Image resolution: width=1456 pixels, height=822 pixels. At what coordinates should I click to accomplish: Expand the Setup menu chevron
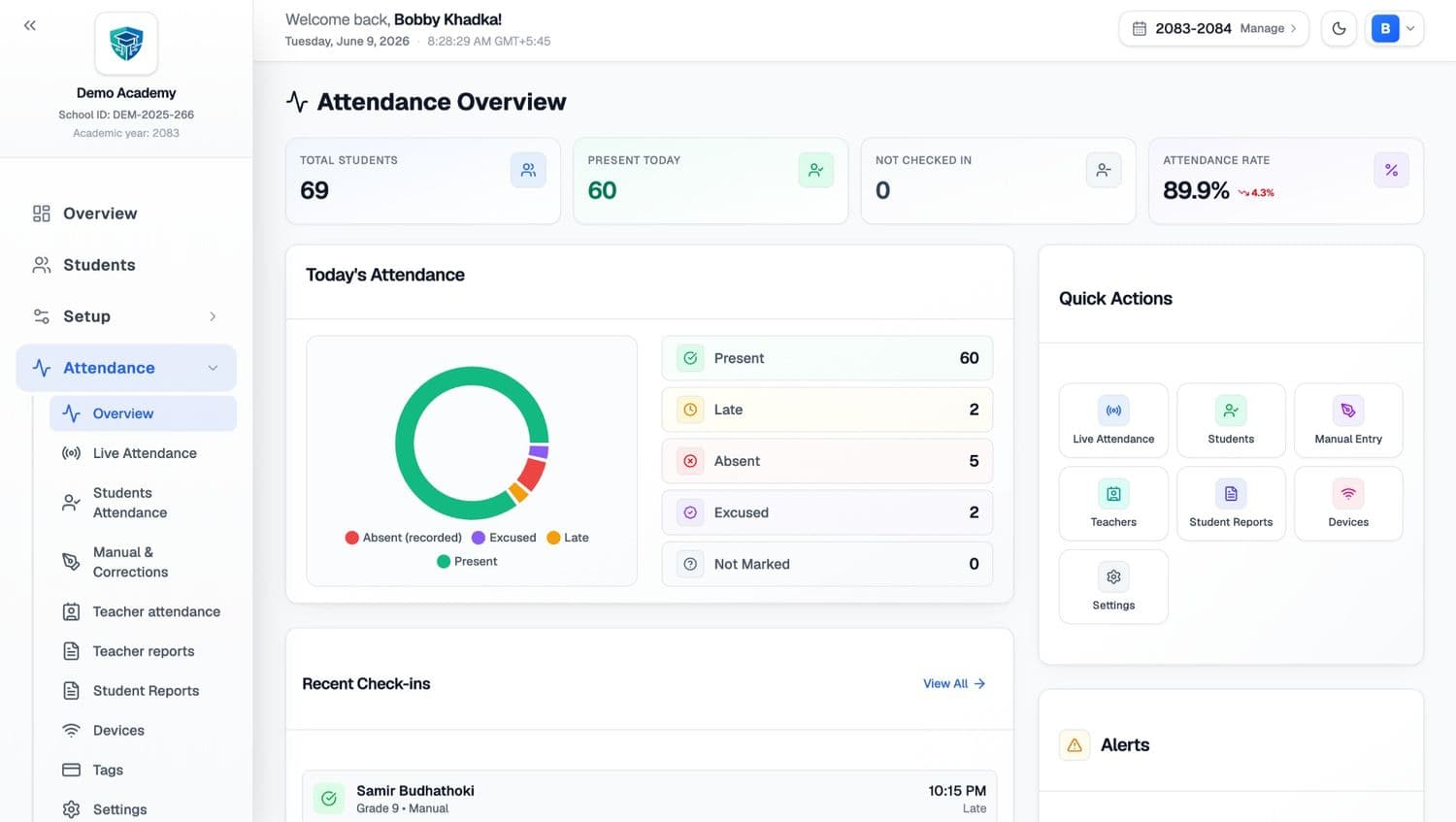(x=213, y=316)
